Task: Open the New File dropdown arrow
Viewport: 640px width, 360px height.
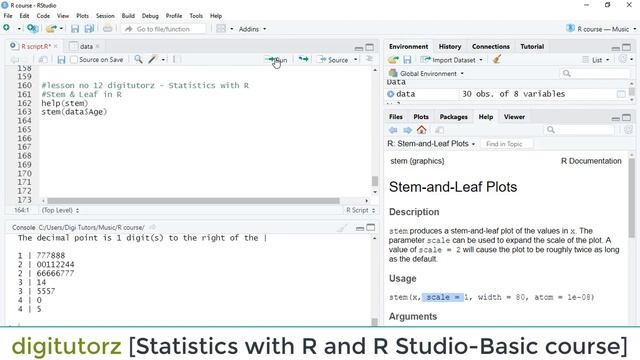Action: click(x=19, y=29)
